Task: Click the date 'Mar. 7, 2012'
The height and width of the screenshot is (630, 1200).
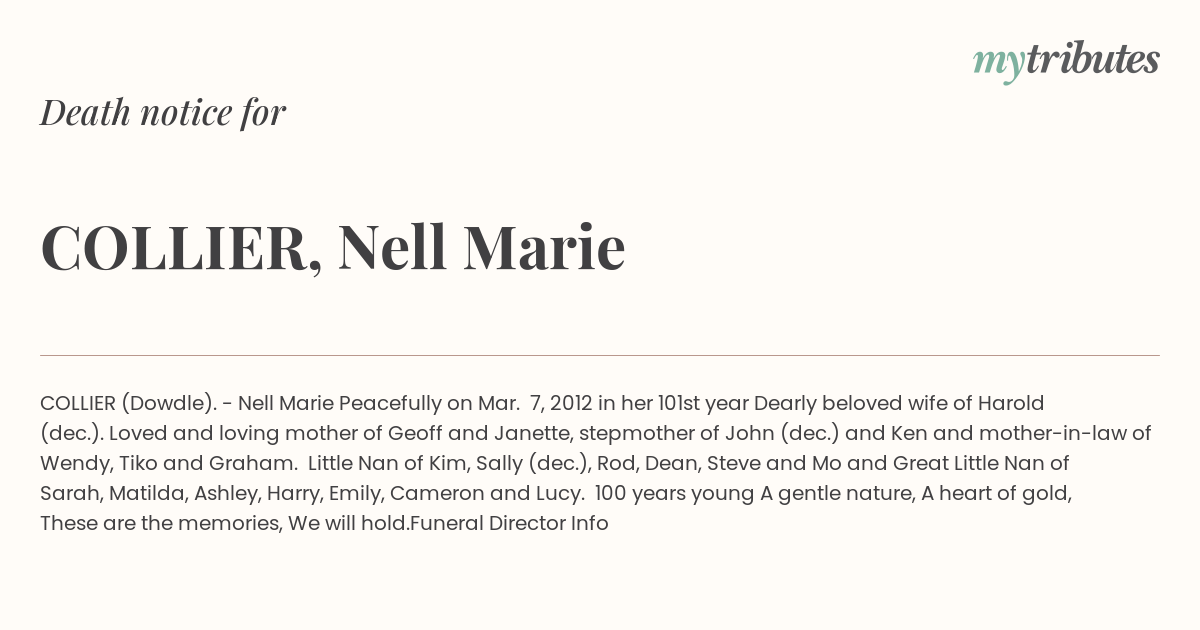Action: click(534, 404)
